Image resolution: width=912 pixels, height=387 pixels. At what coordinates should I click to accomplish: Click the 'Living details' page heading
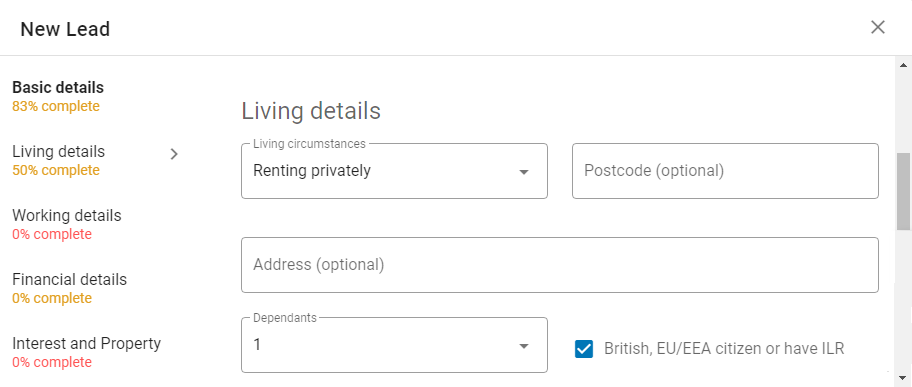(x=311, y=111)
